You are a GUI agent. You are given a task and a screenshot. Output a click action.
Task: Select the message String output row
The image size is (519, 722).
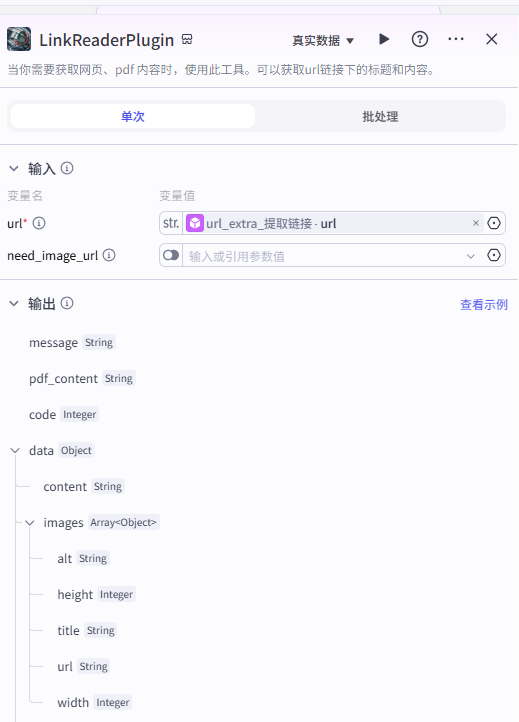tap(72, 343)
